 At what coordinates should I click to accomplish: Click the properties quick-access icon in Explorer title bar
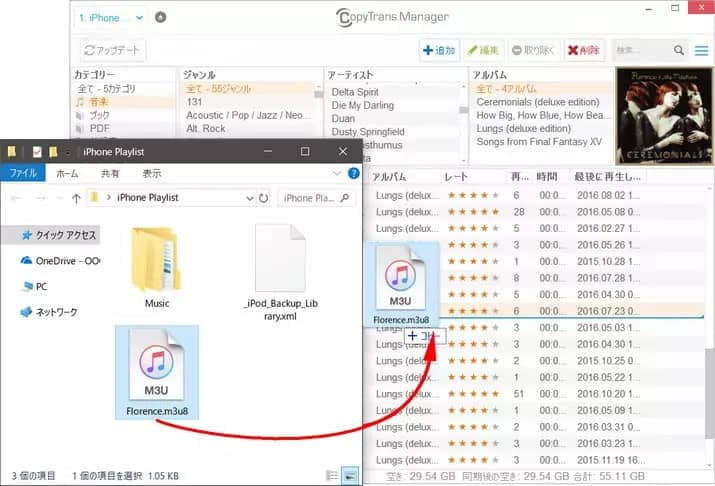(x=37, y=151)
